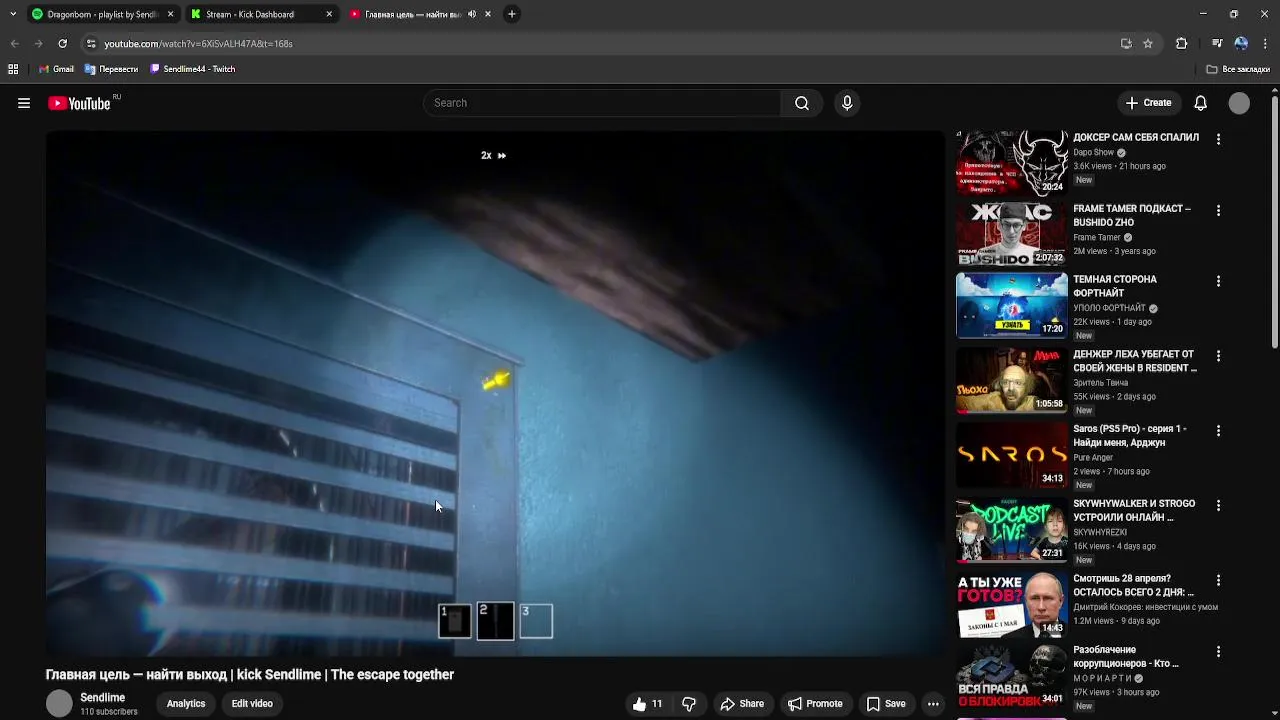Screen dimensions: 1280x720
Task: Open Analytics for this video
Action: (186, 704)
